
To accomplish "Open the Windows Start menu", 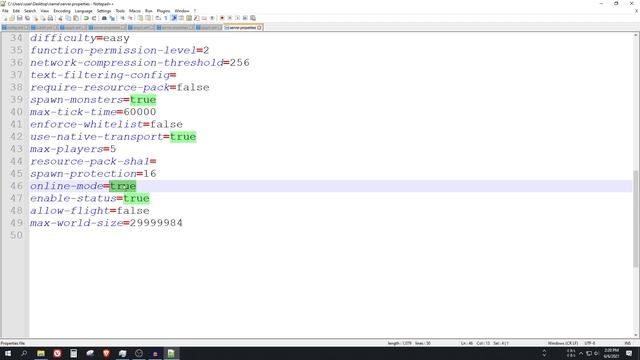I will click(x=8, y=353).
